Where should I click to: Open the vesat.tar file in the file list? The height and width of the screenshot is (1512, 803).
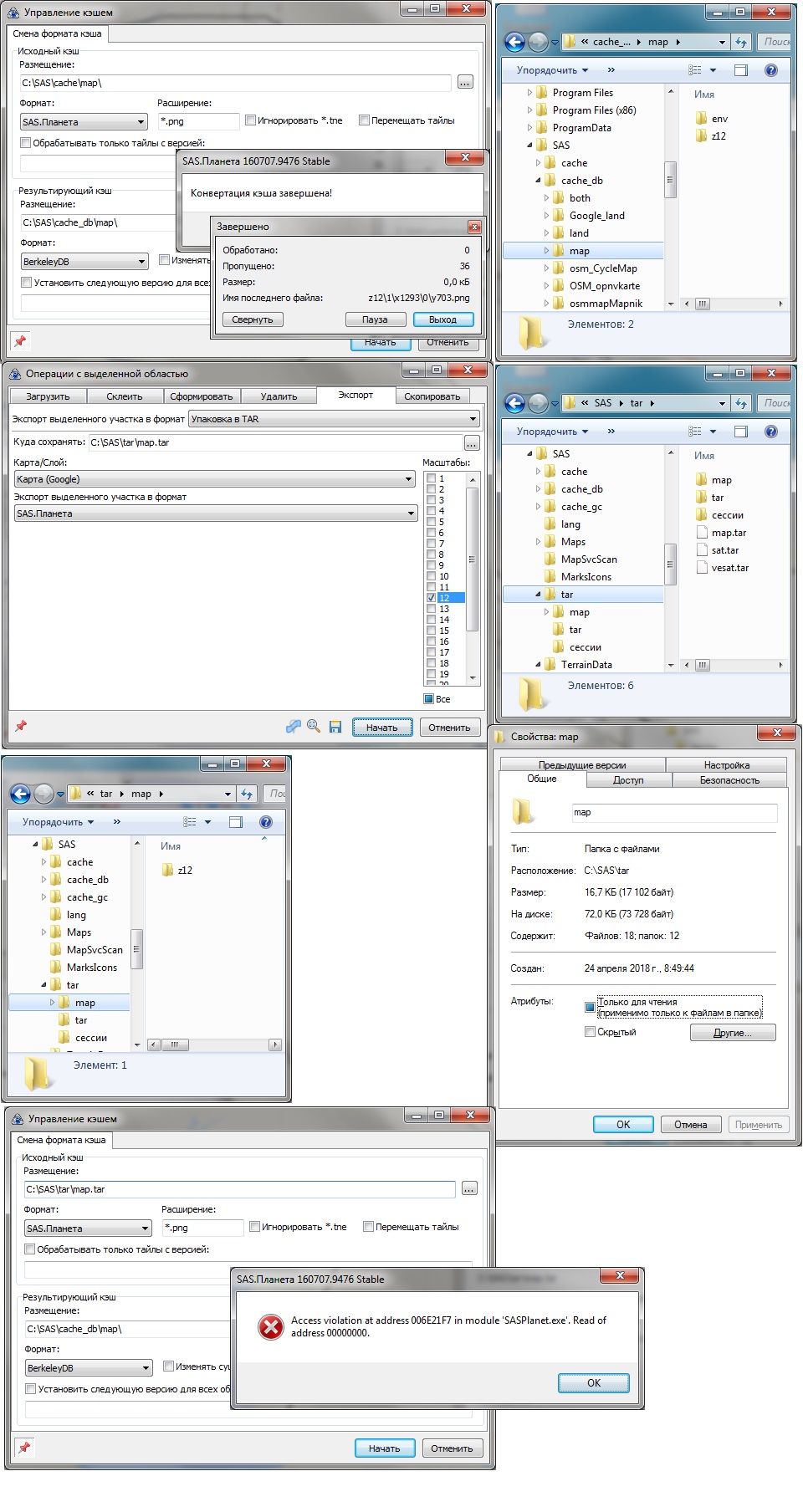[729, 568]
